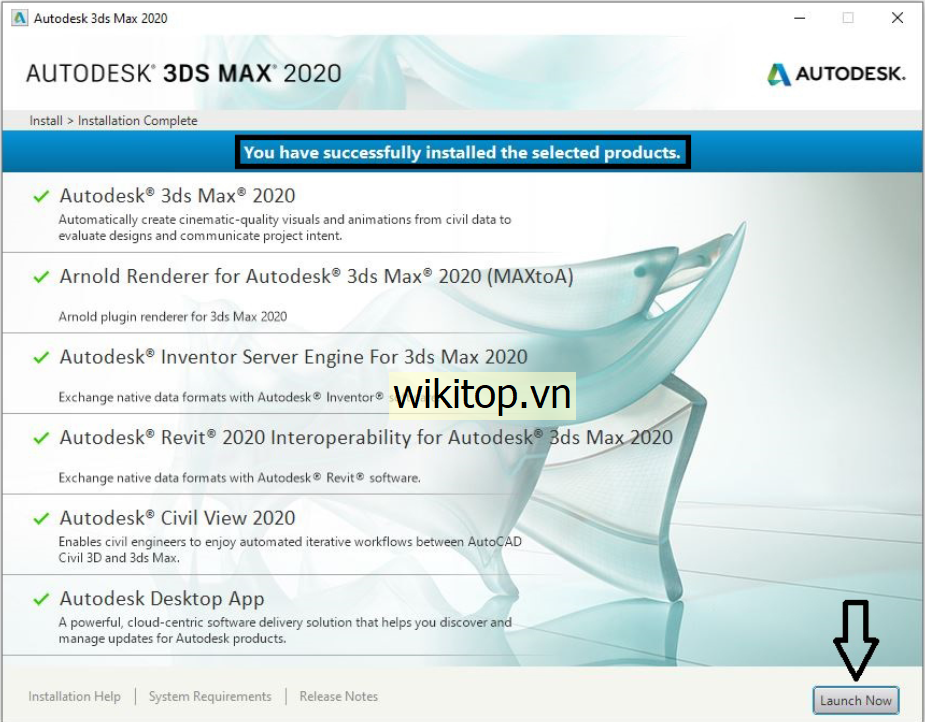Open the Installation Help link
The image size is (925, 722).
(74, 696)
